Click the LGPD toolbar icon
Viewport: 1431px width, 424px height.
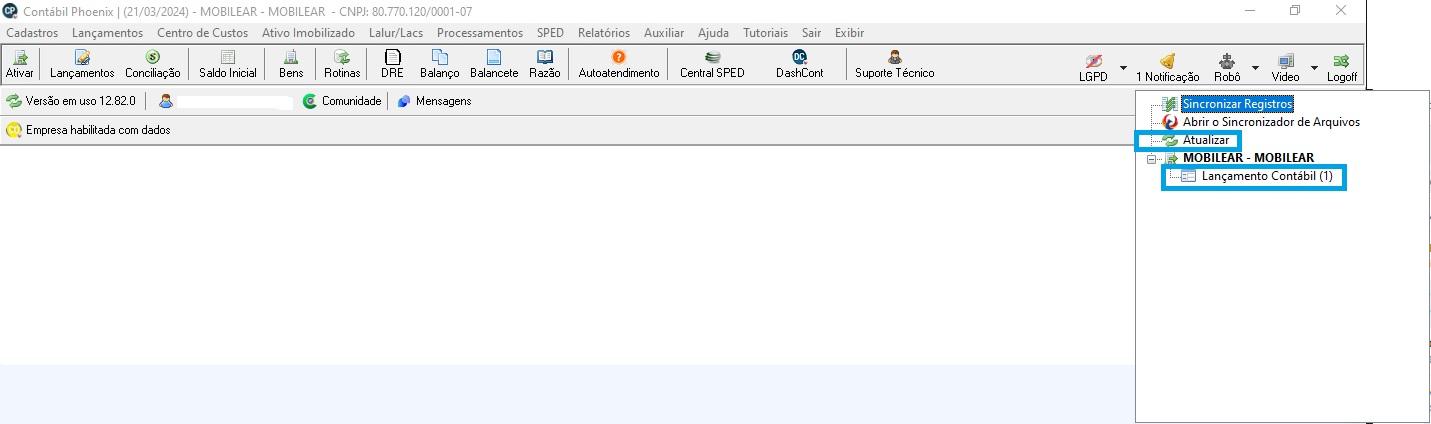pos(1093,68)
